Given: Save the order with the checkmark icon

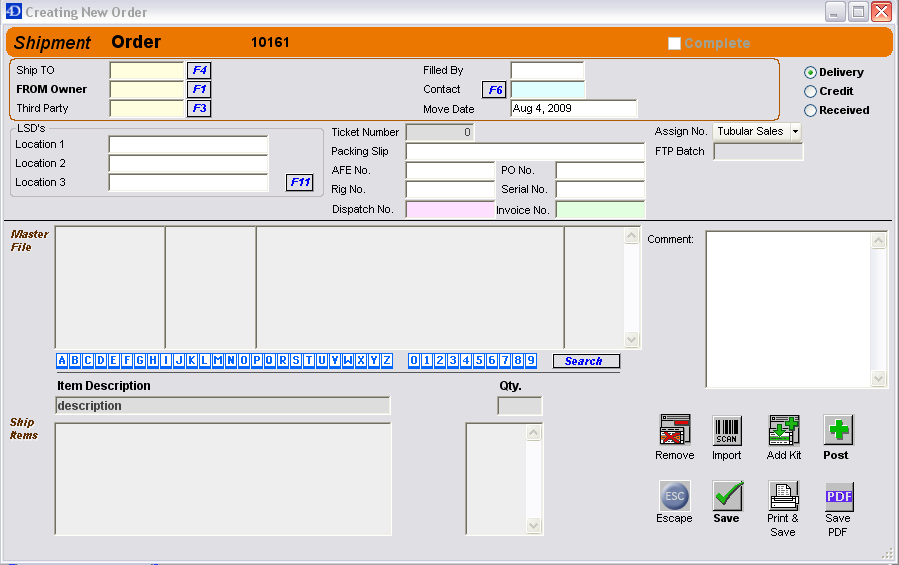Looking at the screenshot, I should point(728,496).
